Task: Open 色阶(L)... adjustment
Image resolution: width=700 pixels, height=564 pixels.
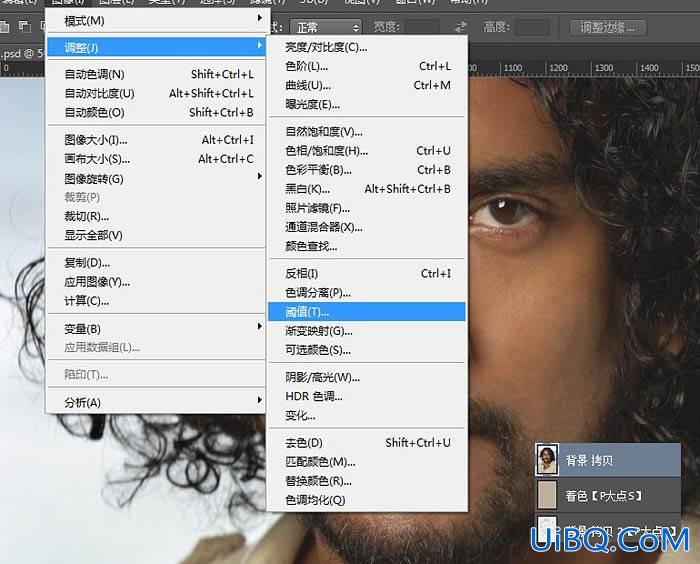Action: pyautogui.click(x=367, y=67)
